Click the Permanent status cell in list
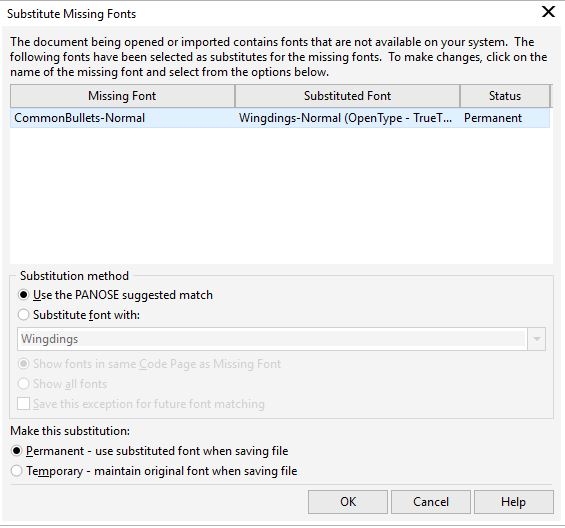This screenshot has height=528, width=565. click(x=493, y=118)
